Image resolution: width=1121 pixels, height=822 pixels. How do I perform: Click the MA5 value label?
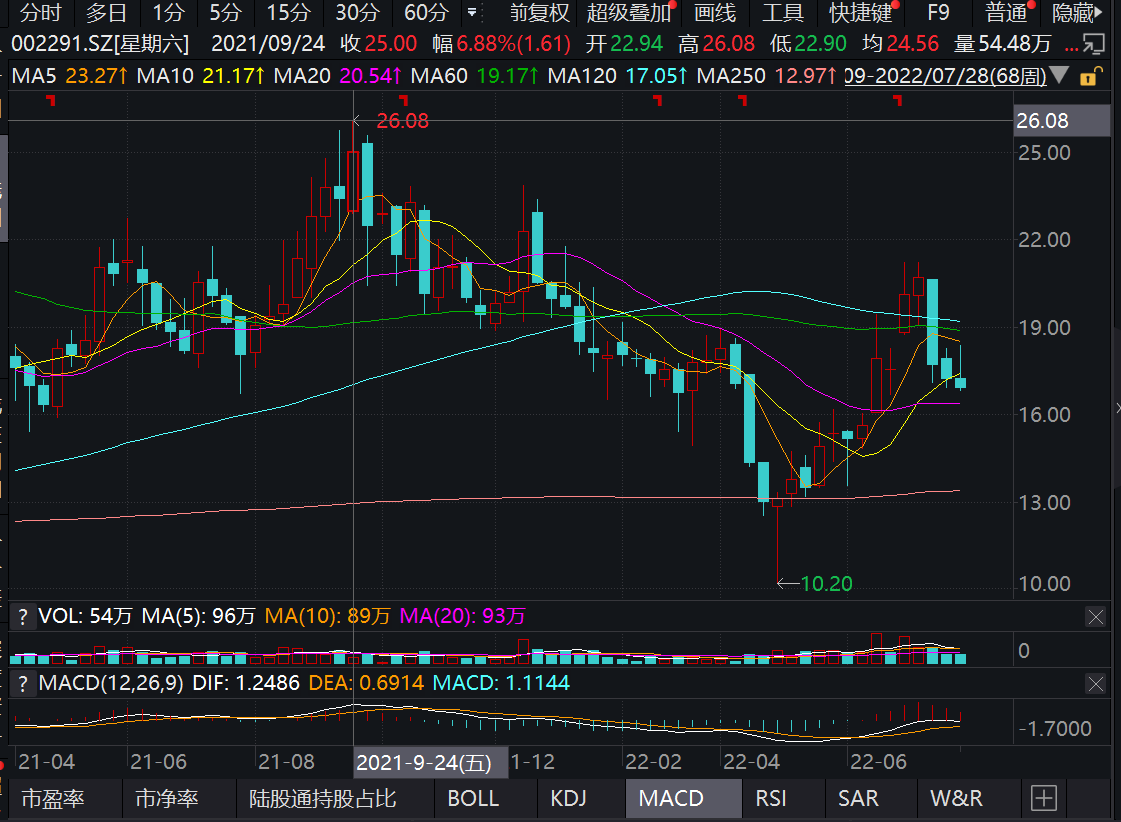pyautogui.click(x=69, y=76)
